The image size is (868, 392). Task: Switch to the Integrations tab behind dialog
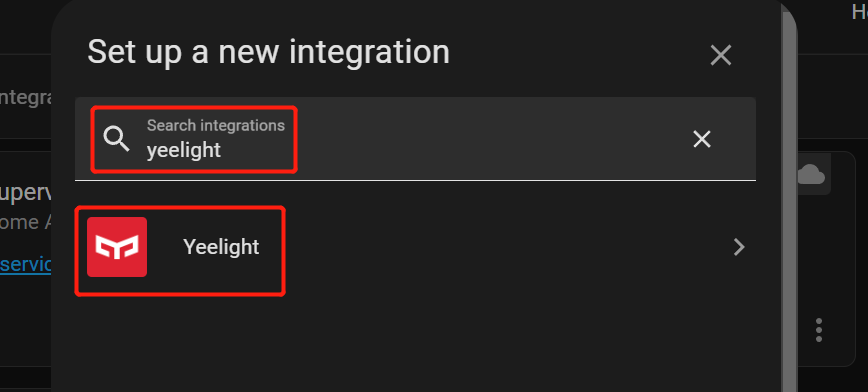point(26,98)
